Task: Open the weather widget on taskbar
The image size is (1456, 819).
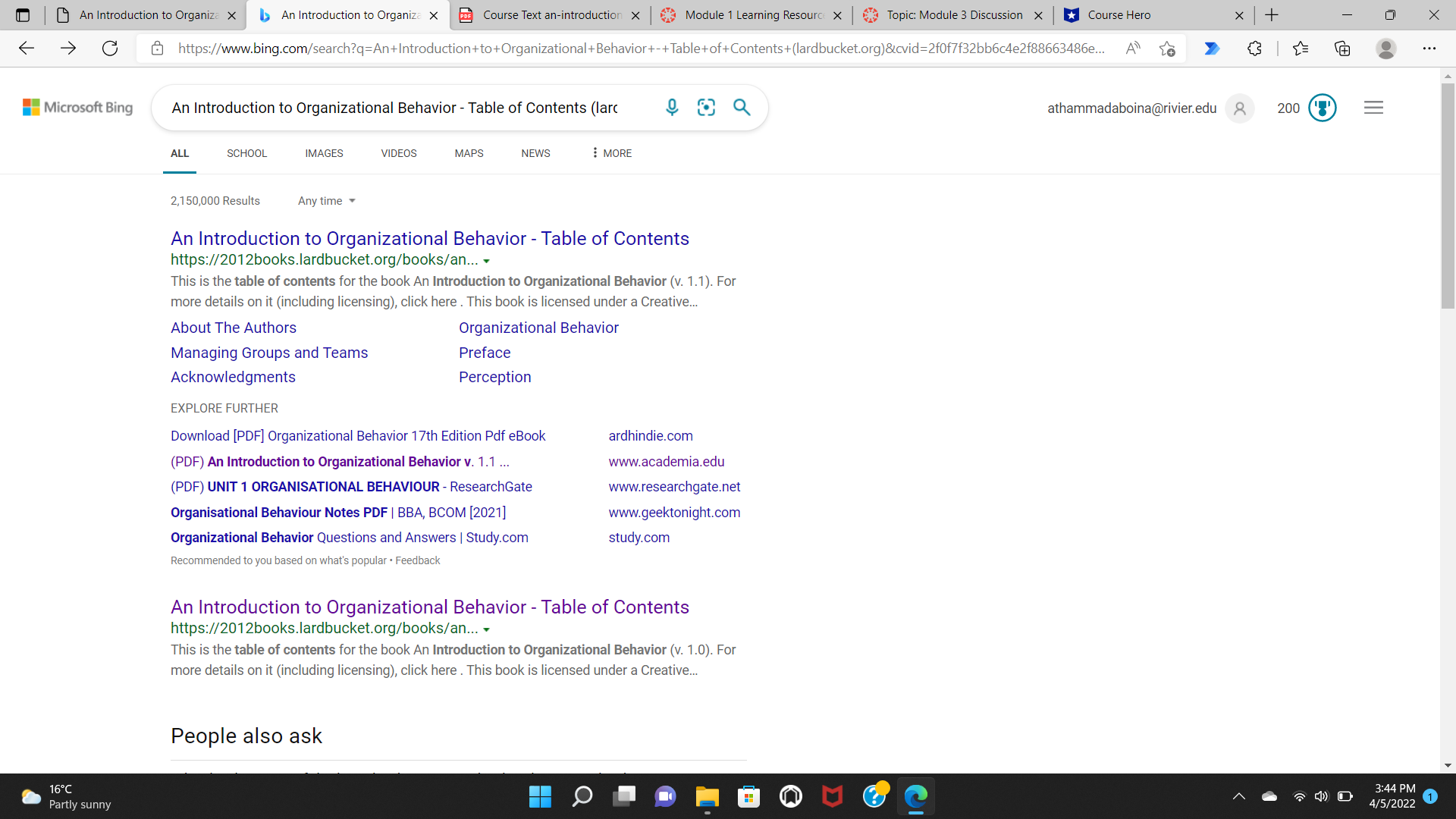Action: (67, 796)
